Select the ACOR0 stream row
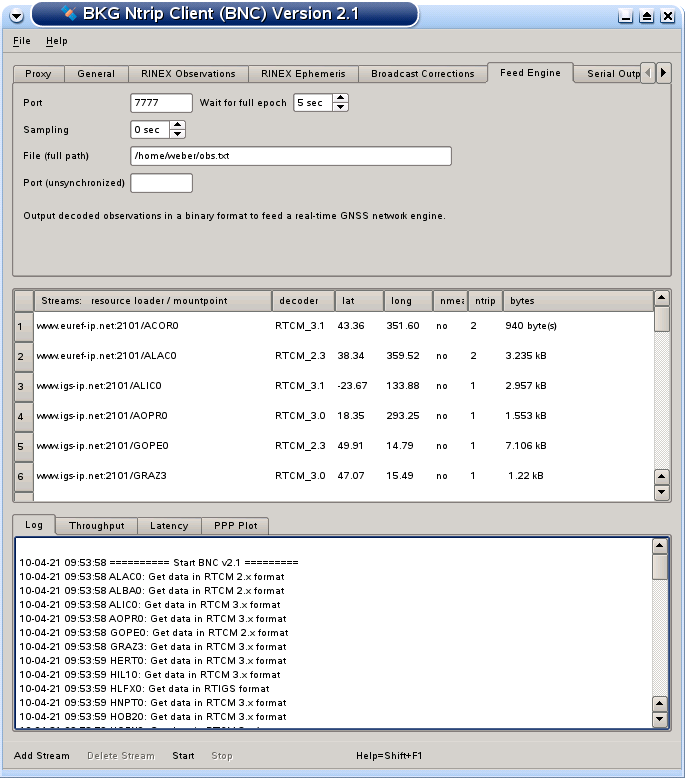The width and height of the screenshot is (685, 778). tap(150, 326)
